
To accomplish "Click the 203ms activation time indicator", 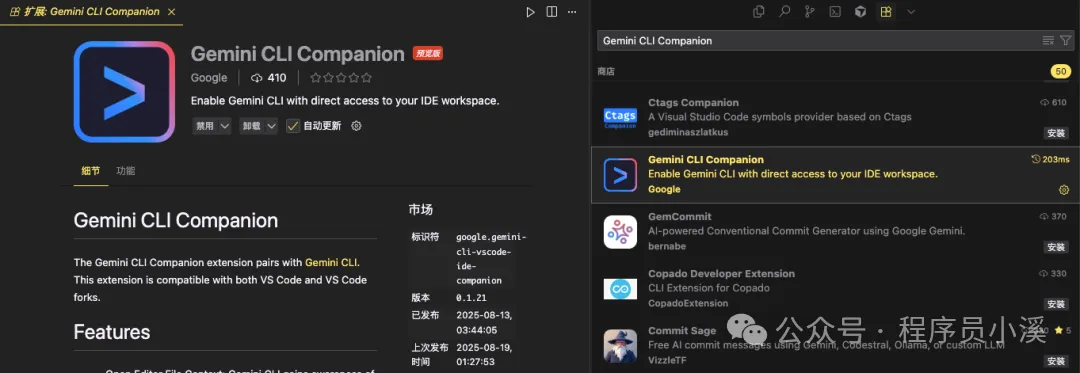I will (x=1050, y=160).
